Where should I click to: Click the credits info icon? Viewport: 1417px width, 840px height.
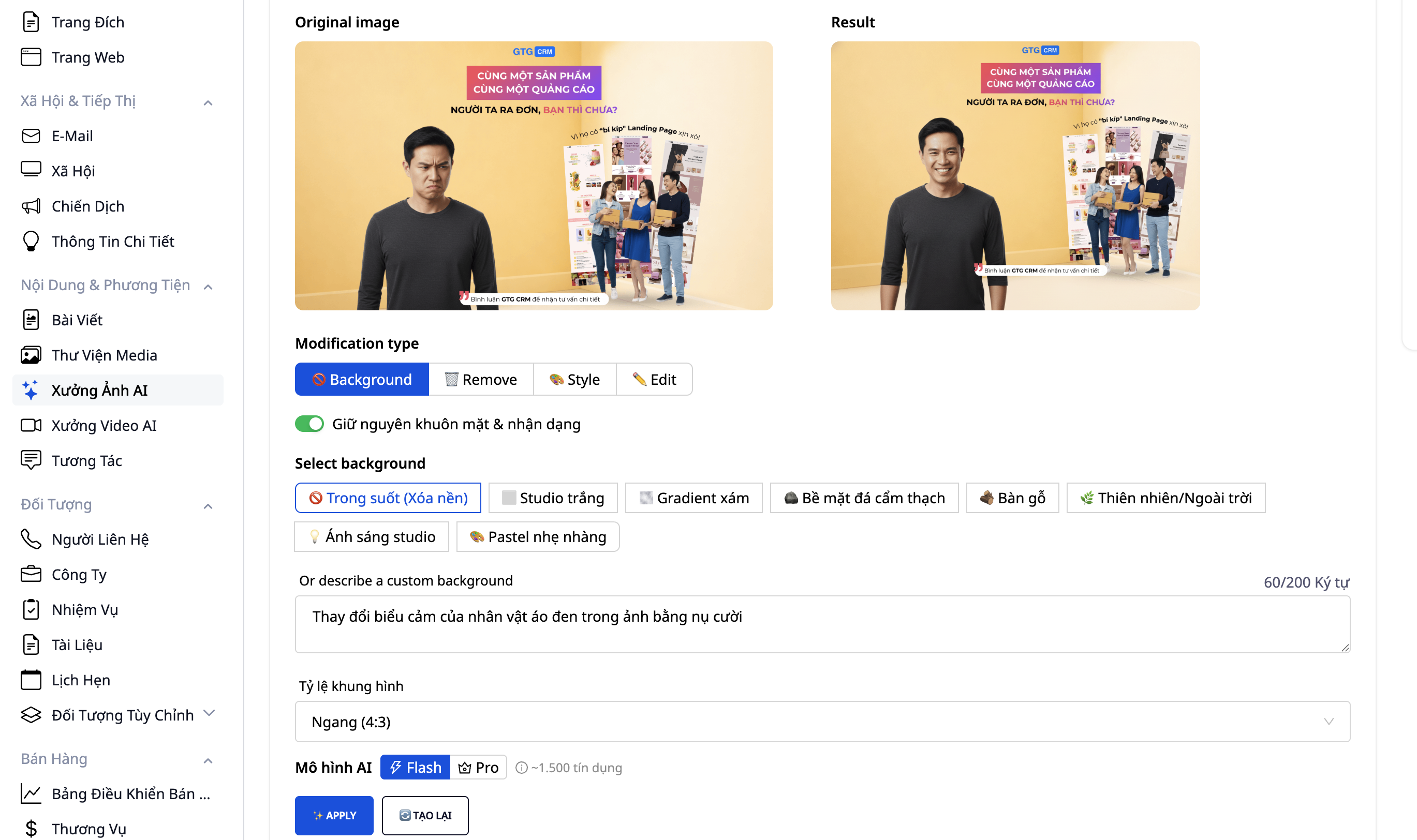(x=521, y=768)
